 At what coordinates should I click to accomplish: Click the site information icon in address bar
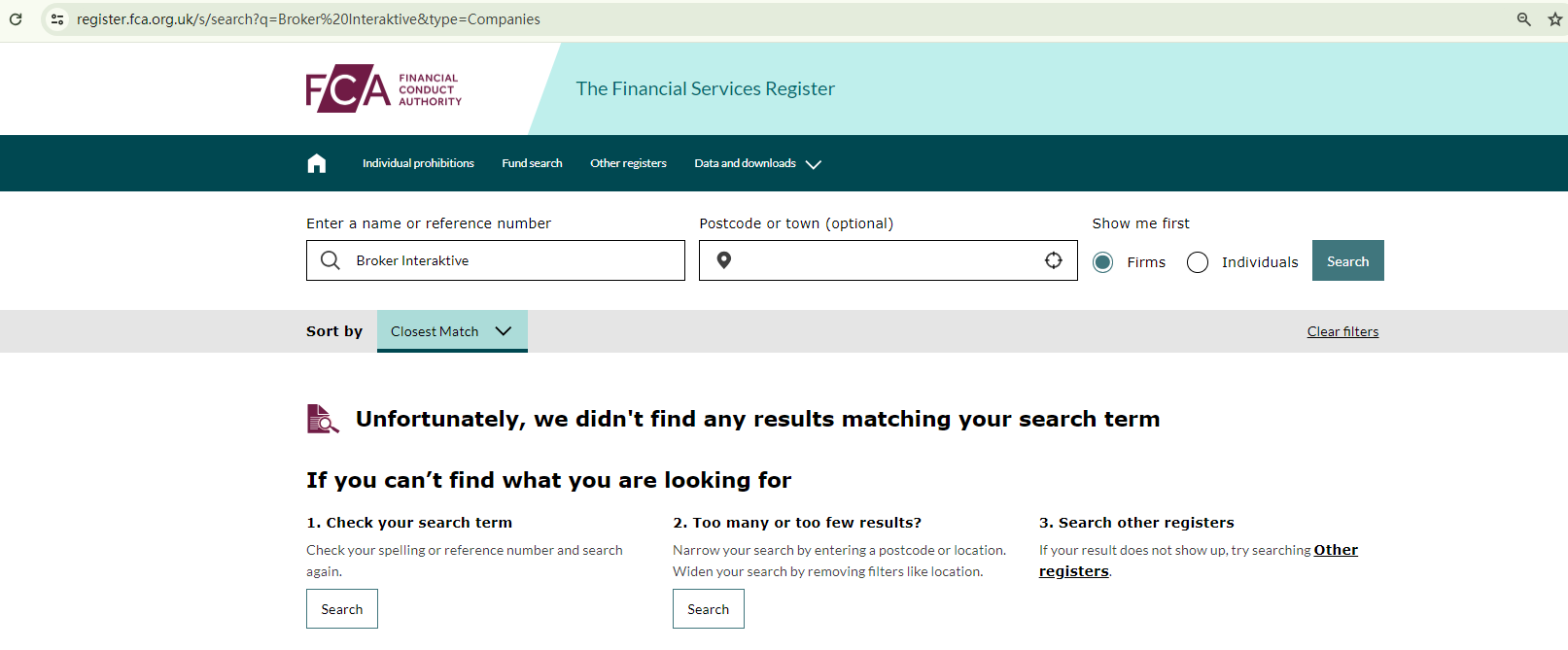click(x=57, y=19)
